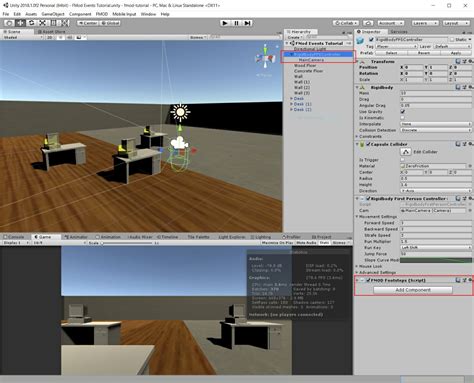Click the Edit Collider icon button
474x383 pixels.
(x=405, y=152)
